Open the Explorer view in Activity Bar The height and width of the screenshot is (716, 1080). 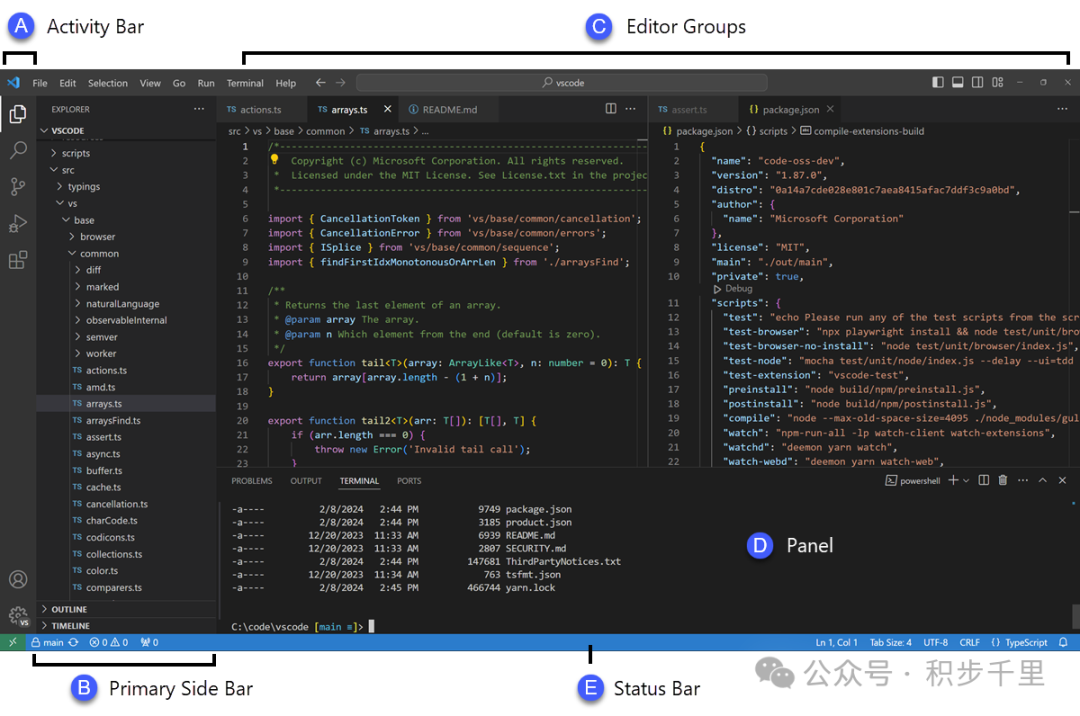pos(18,114)
